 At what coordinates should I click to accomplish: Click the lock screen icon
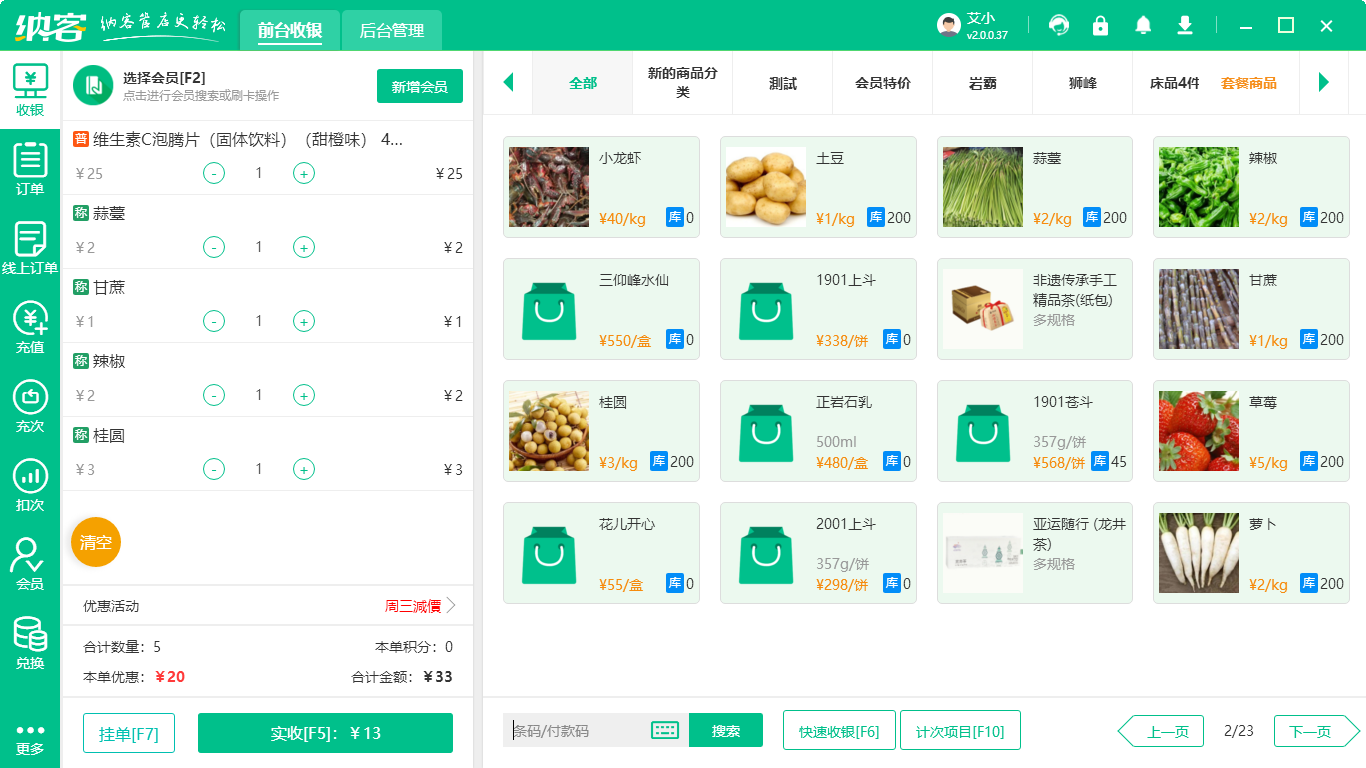(1100, 26)
